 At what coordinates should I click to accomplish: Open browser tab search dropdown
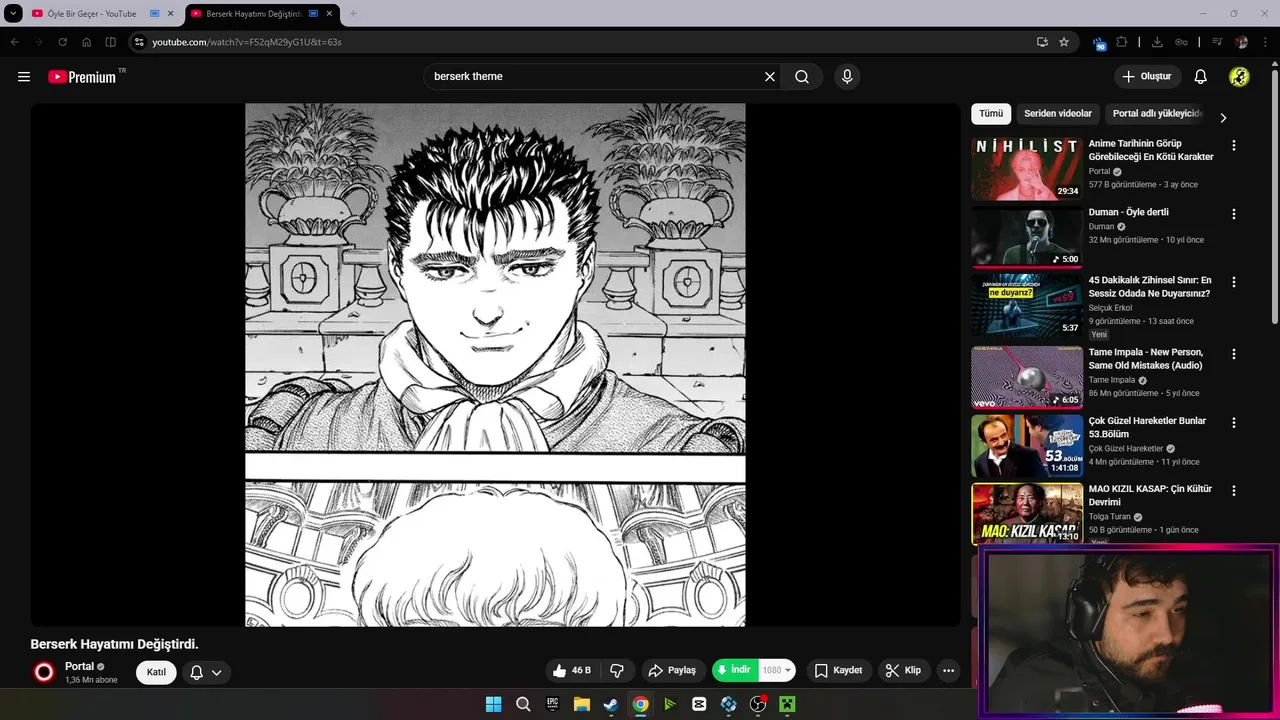pos(13,13)
